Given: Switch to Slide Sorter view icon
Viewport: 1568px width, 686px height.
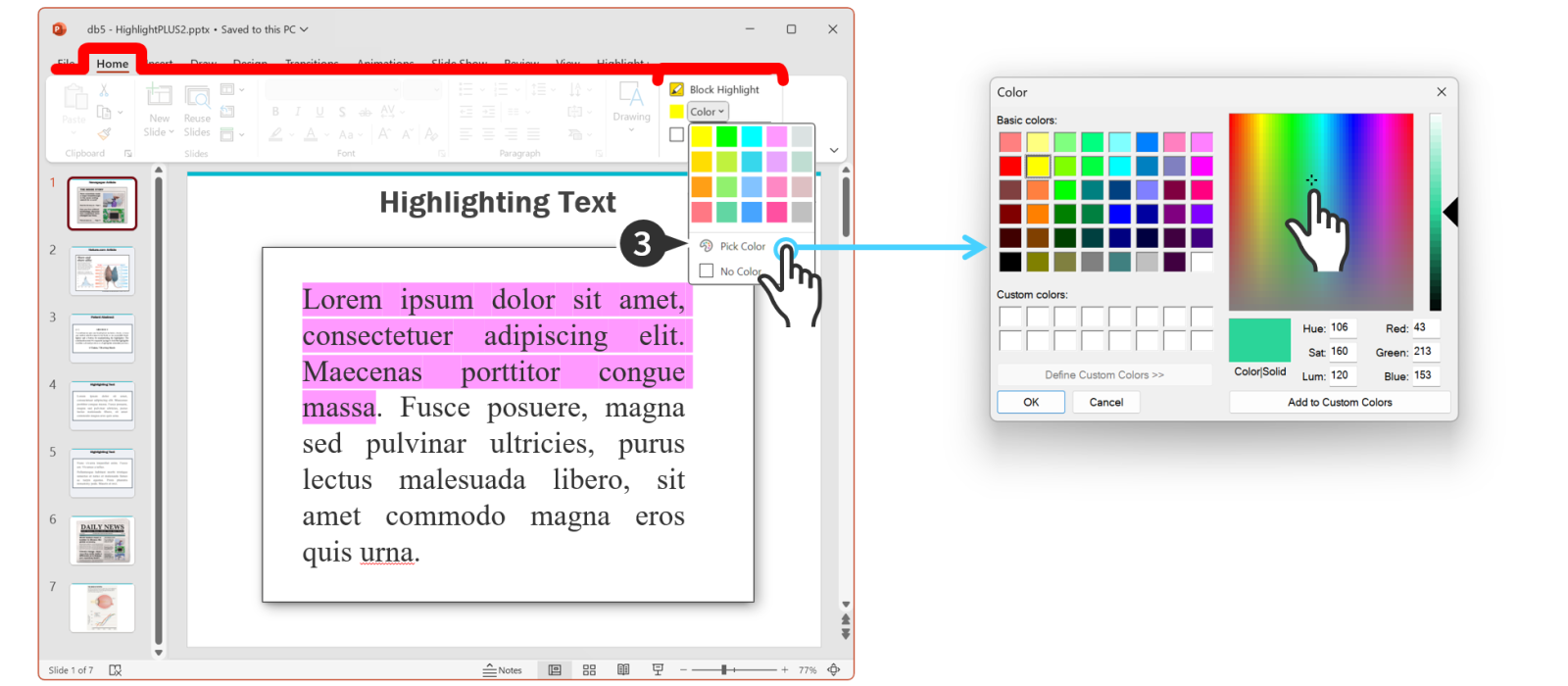Looking at the screenshot, I should click(x=589, y=670).
